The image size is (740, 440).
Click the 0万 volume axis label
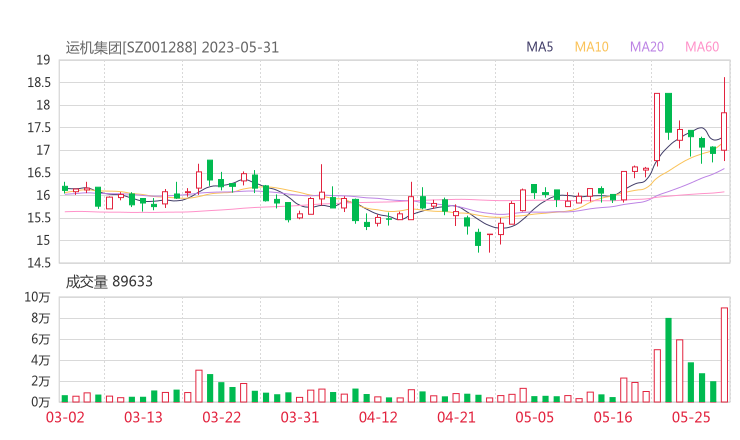pos(41,402)
